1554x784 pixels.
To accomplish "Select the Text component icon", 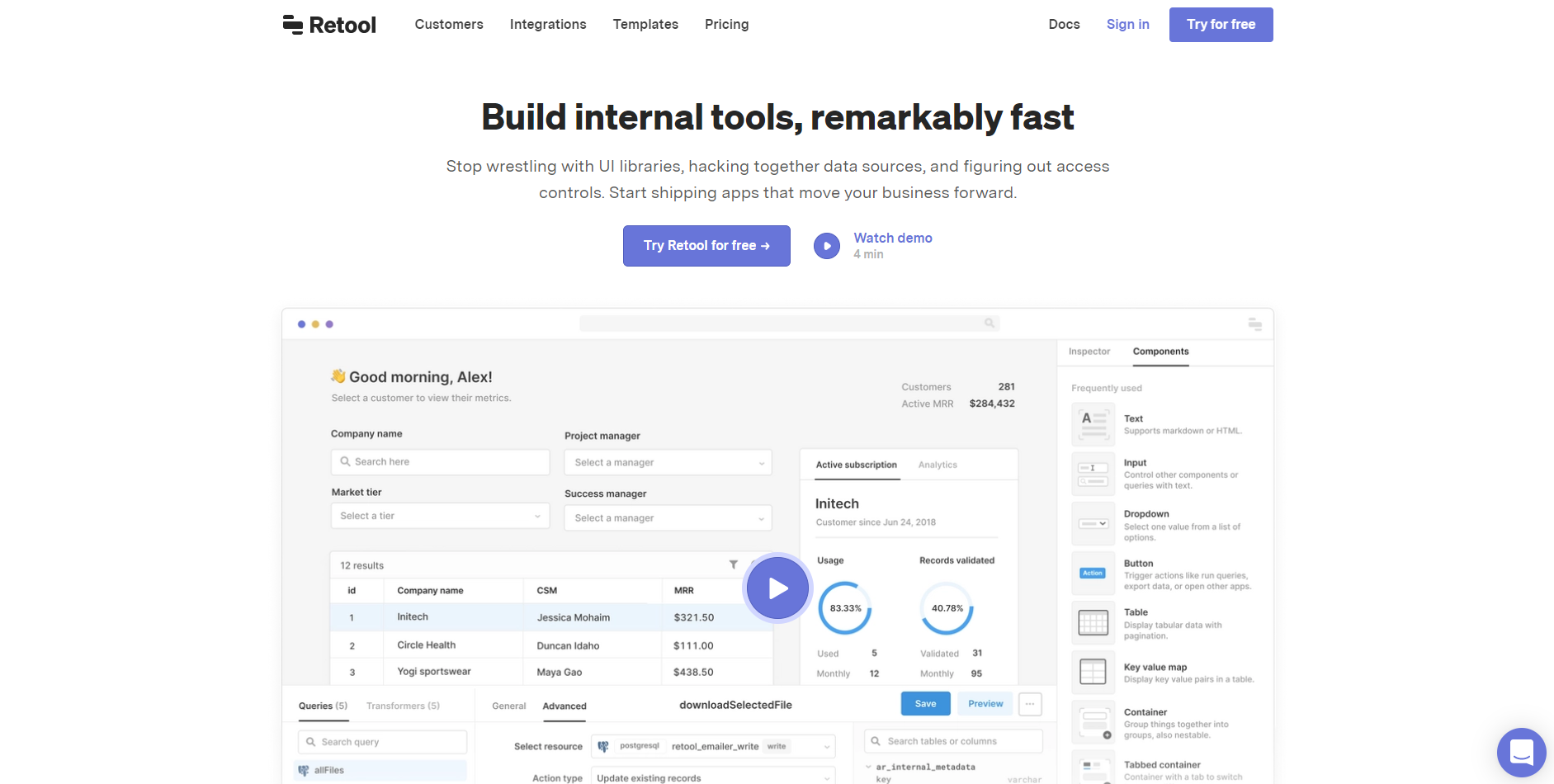I will (x=1093, y=424).
